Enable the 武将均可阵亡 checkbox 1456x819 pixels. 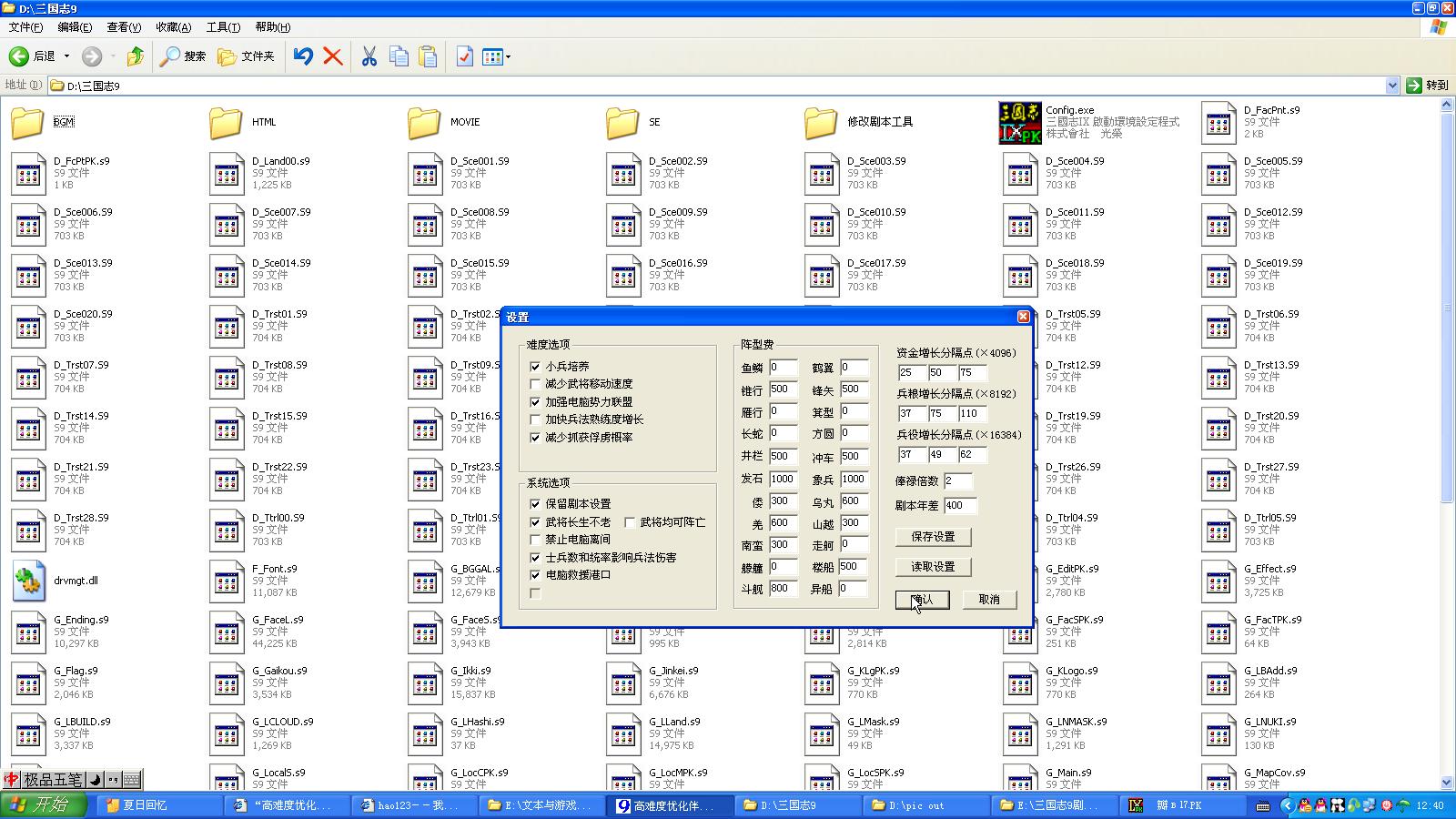tap(630, 522)
